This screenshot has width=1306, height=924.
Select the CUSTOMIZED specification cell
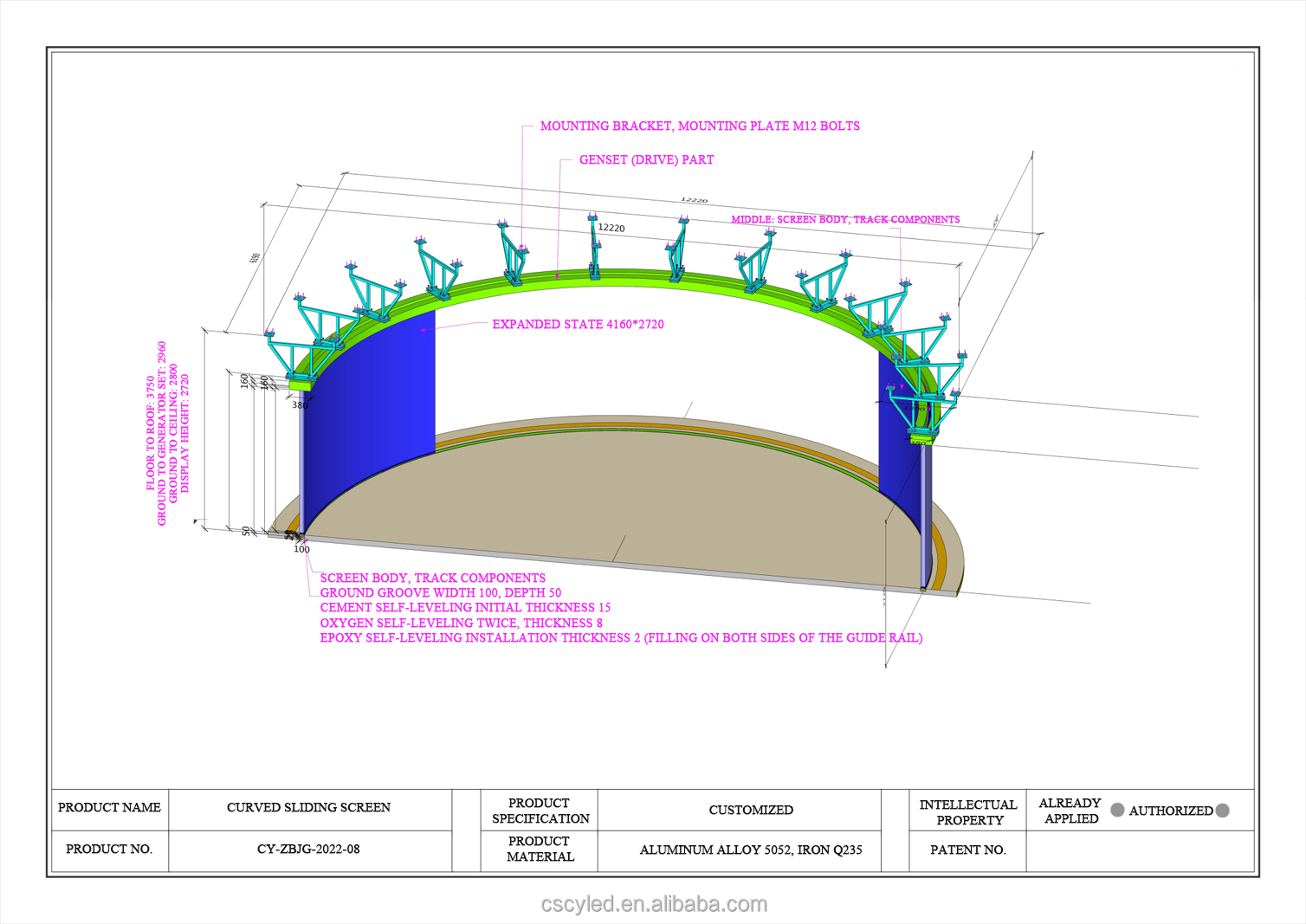(x=751, y=811)
